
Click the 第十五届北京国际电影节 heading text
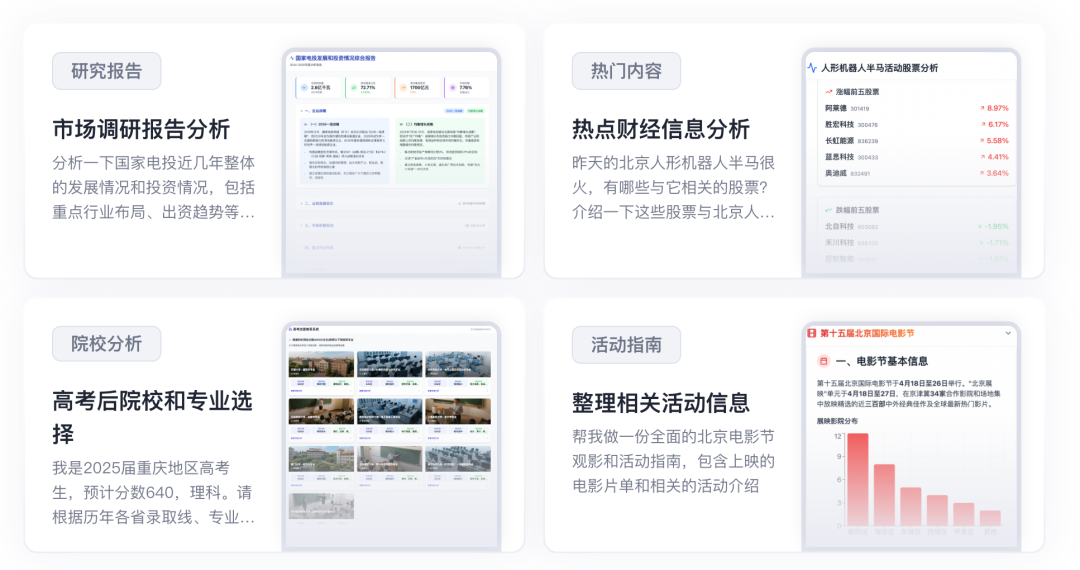point(867,333)
